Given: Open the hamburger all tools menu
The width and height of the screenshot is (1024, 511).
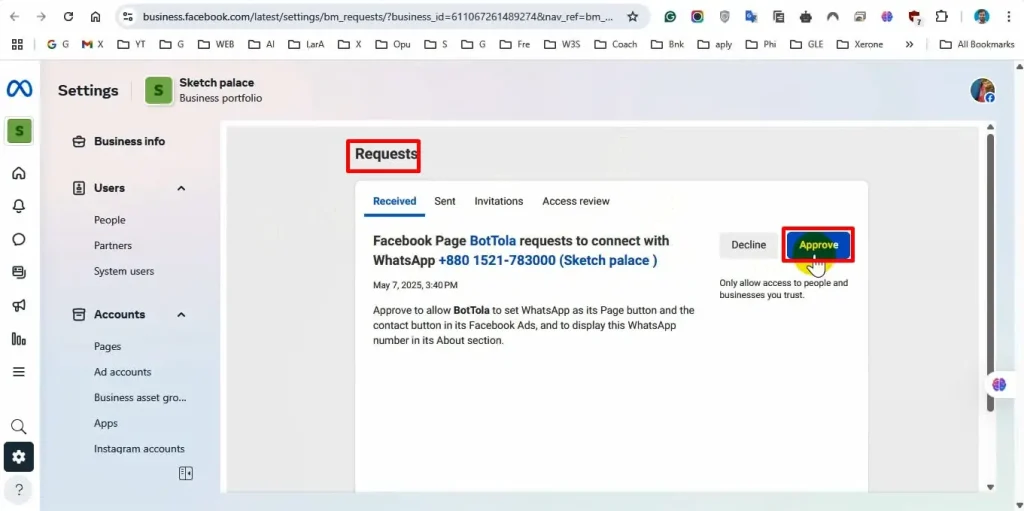Looking at the screenshot, I should (19, 371).
